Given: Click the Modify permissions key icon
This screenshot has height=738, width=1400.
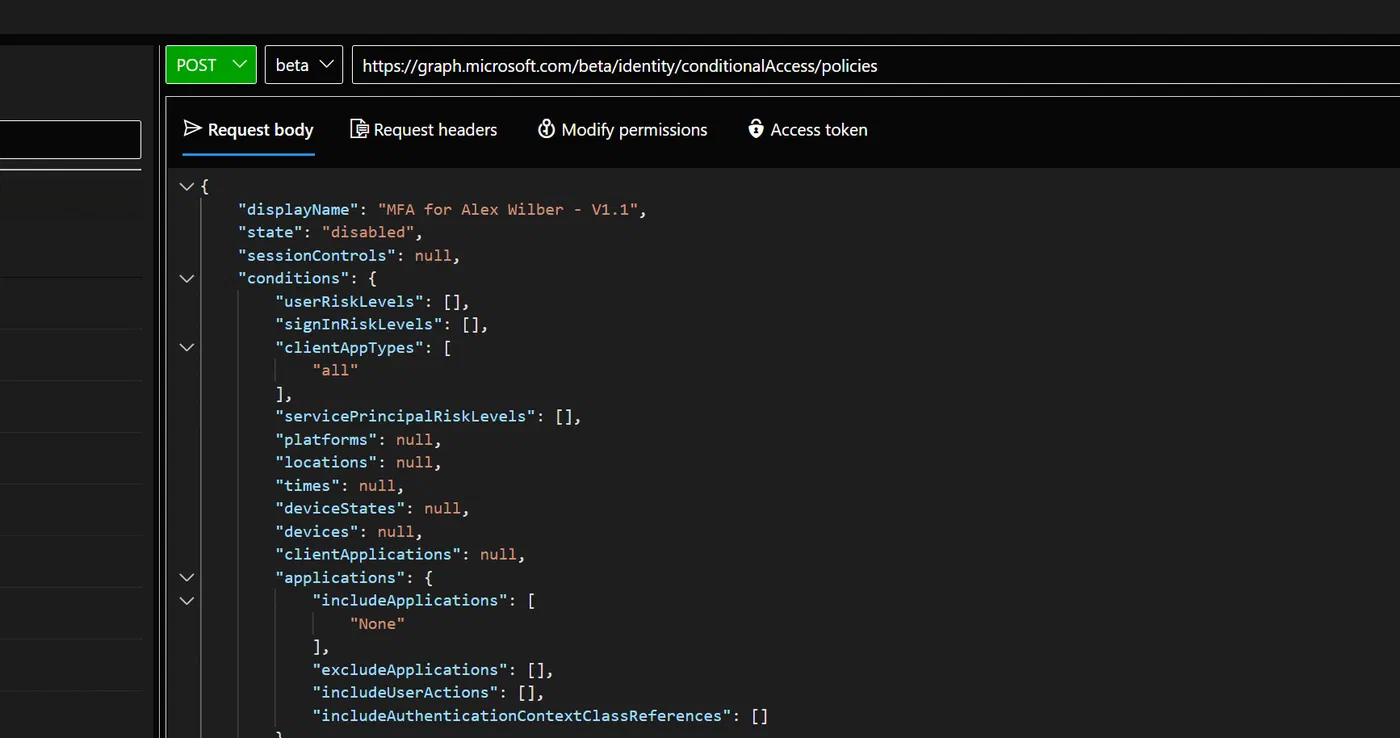Looking at the screenshot, I should point(546,129).
